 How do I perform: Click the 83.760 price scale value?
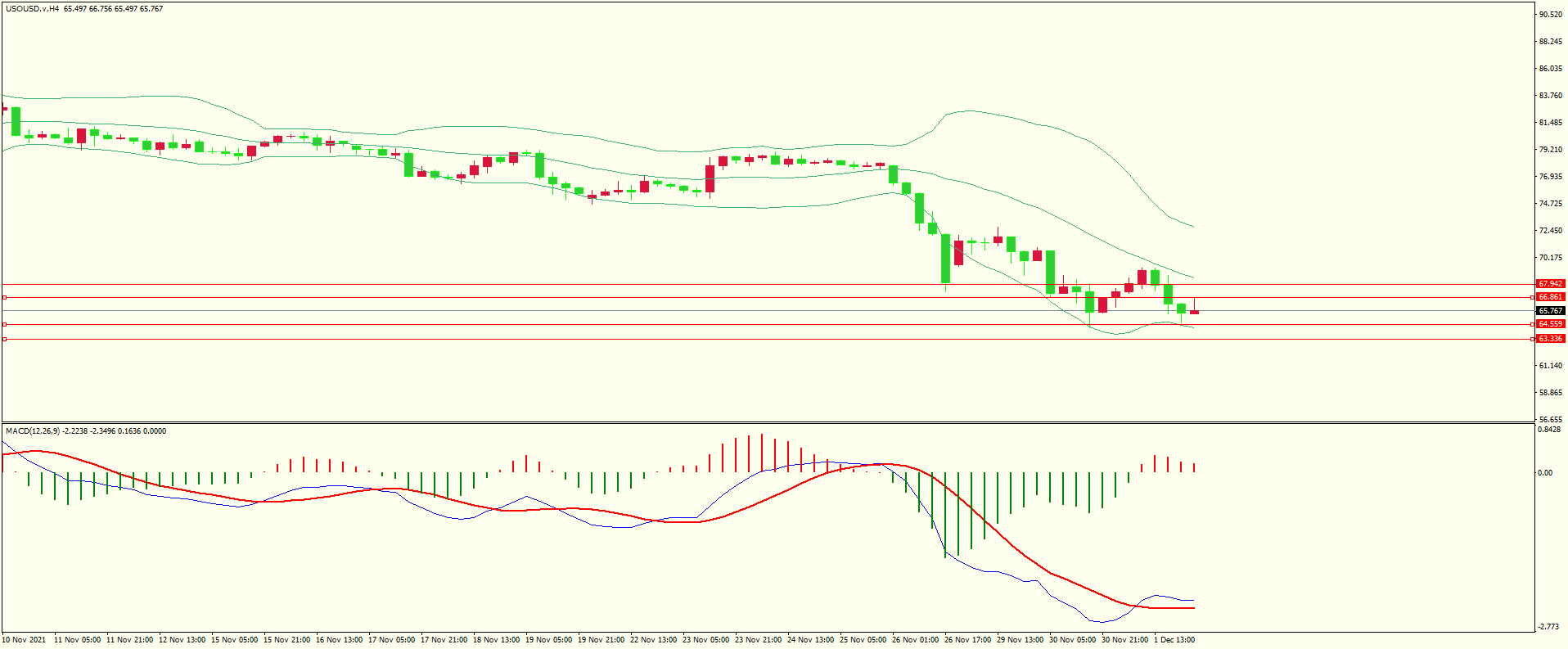[x=1551, y=96]
